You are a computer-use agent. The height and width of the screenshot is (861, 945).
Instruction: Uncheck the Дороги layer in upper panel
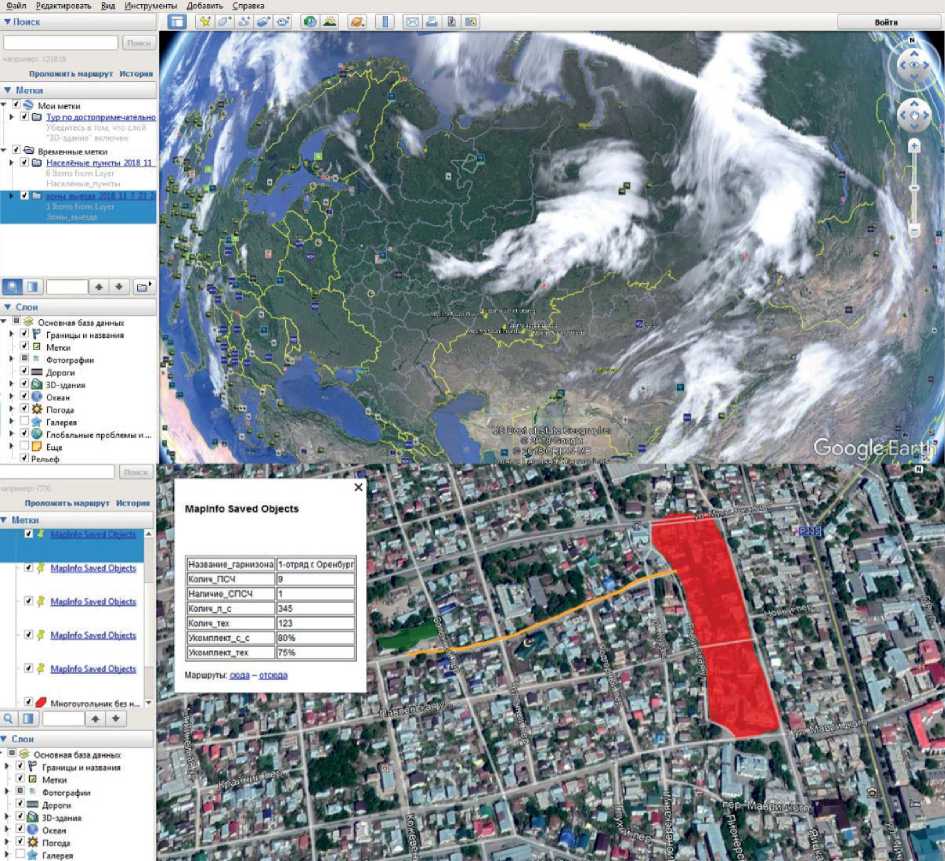(24, 372)
